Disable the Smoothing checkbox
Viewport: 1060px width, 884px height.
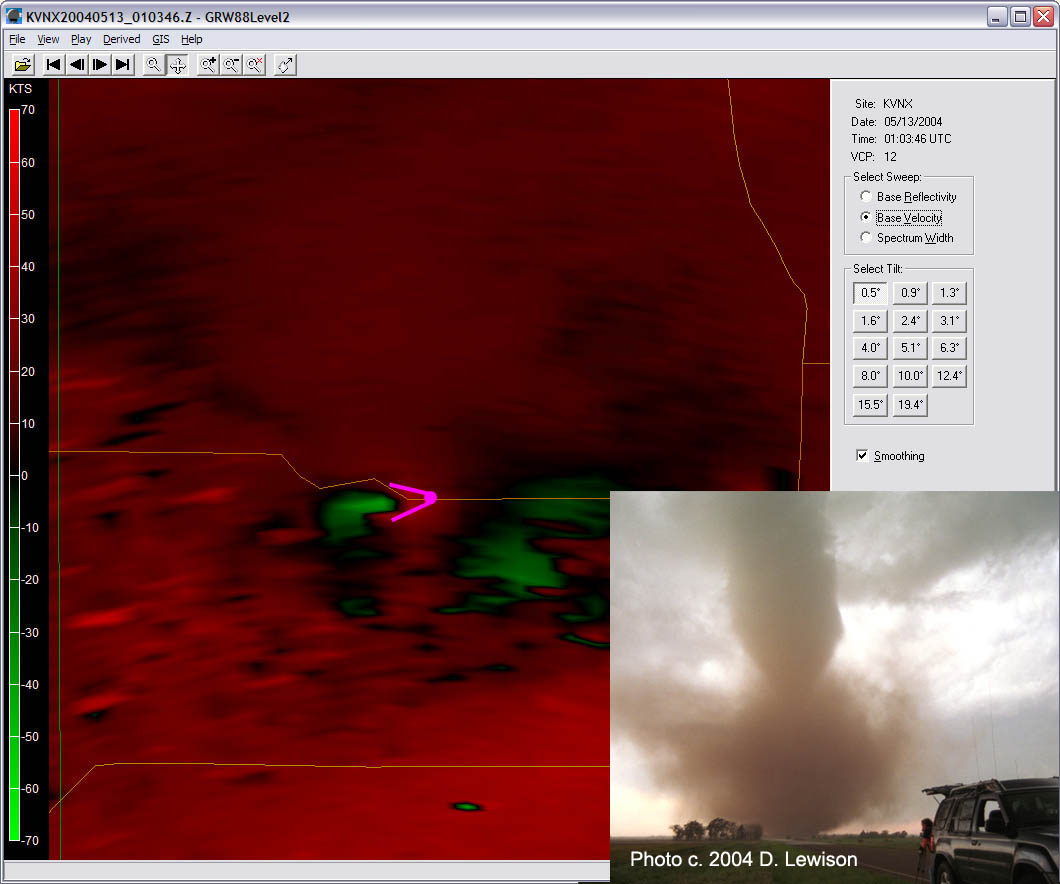(x=862, y=455)
